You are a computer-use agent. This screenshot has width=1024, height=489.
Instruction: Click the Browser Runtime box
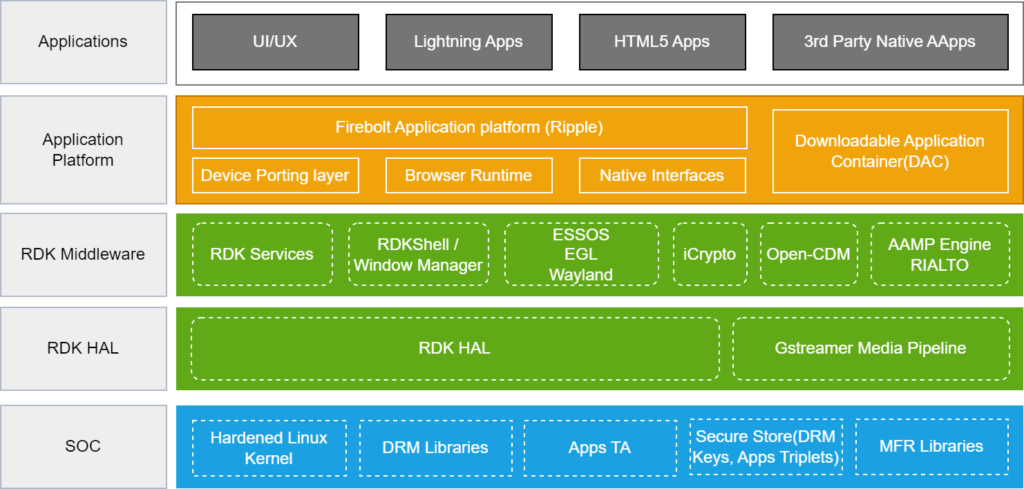pyautogui.click(x=468, y=175)
